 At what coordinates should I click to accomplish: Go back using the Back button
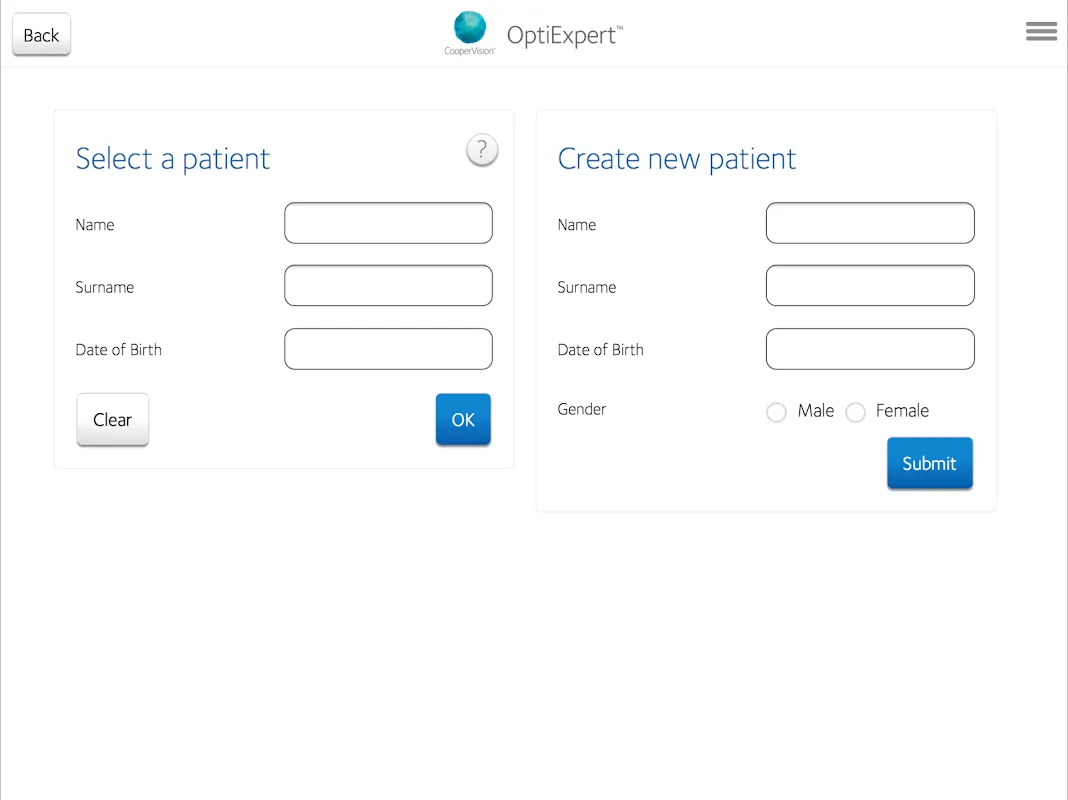(x=42, y=35)
